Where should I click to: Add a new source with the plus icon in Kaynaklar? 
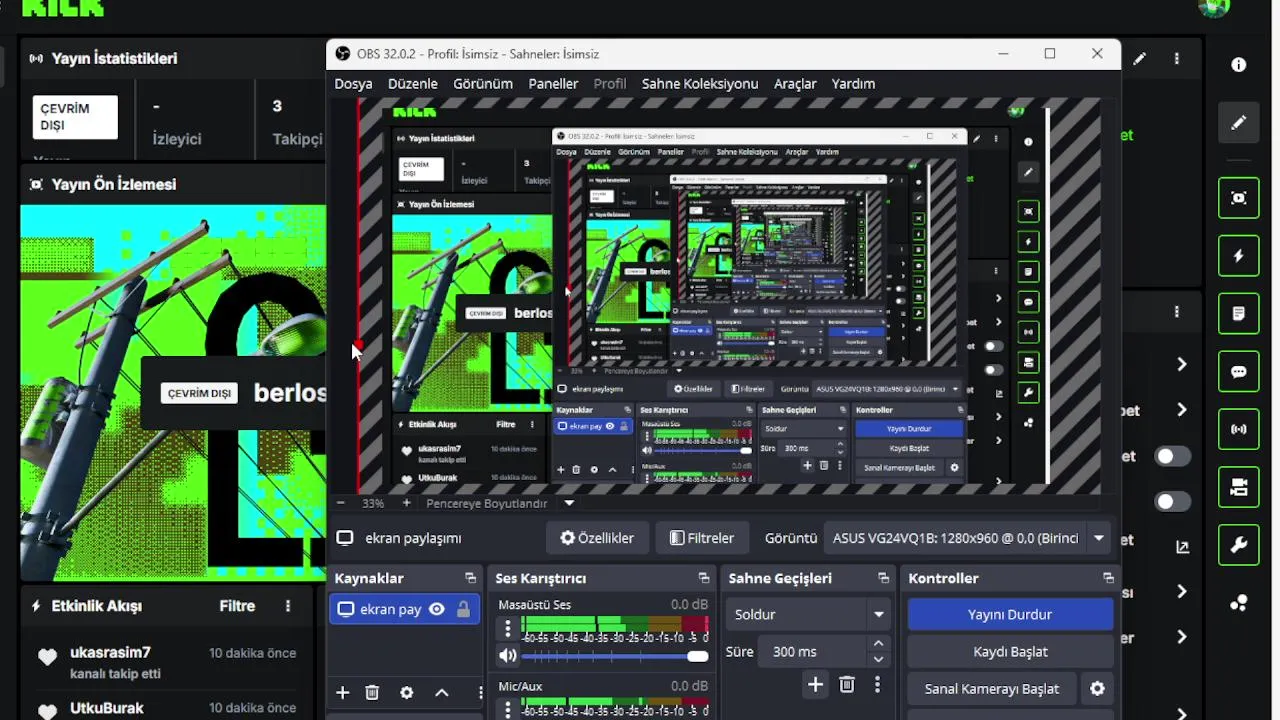pyautogui.click(x=342, y=692)
